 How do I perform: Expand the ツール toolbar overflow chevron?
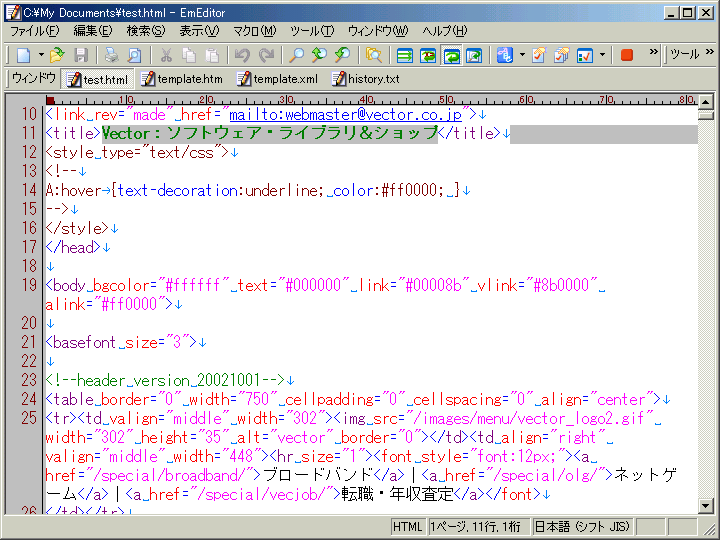[x=710, y=52]
